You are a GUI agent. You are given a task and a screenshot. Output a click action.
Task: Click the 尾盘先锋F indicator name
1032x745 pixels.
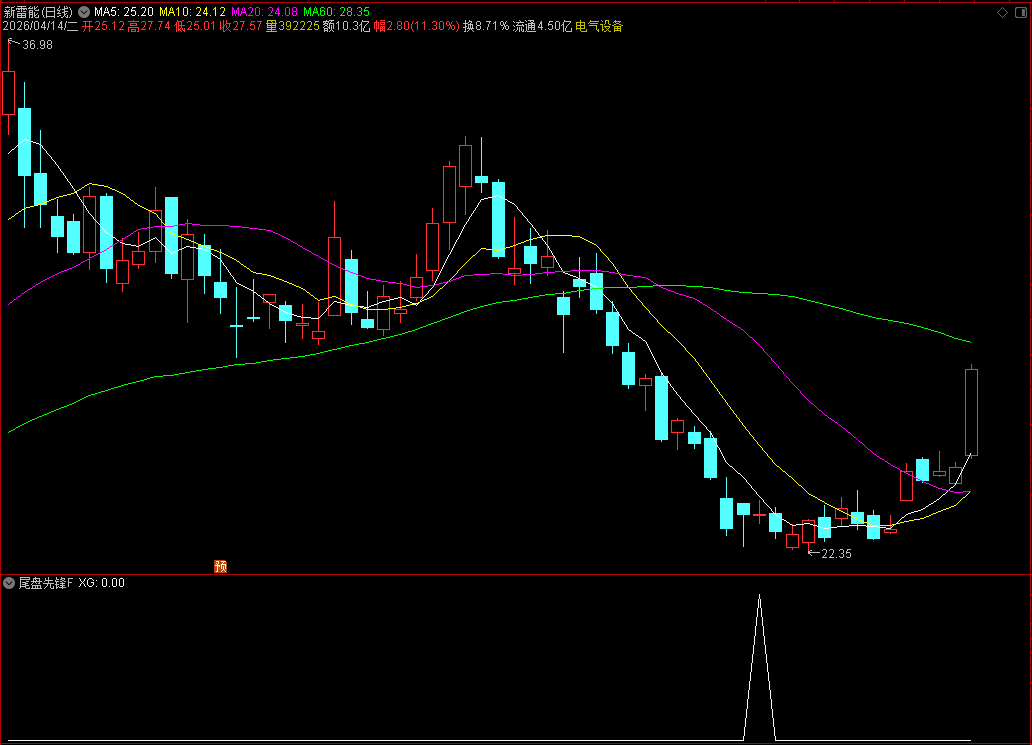coord(45,583)
